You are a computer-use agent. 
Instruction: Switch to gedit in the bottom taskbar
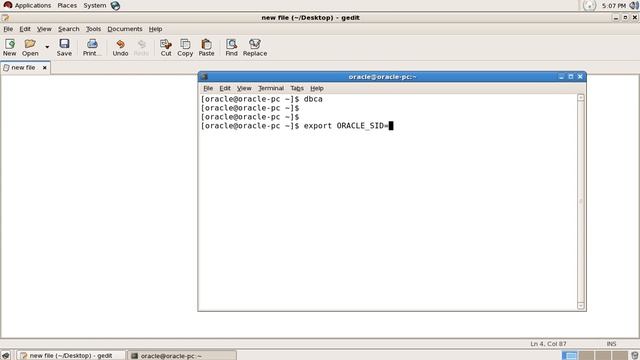pos(72,356)
